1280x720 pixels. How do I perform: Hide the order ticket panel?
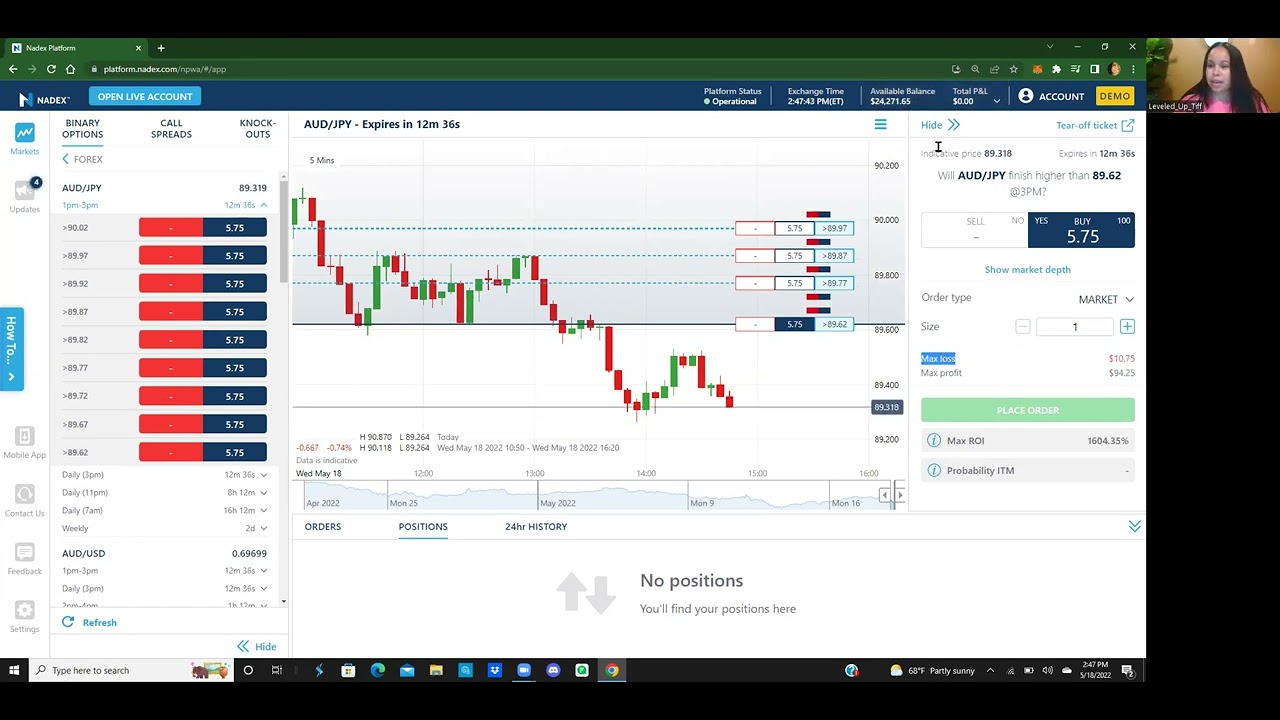940,125
